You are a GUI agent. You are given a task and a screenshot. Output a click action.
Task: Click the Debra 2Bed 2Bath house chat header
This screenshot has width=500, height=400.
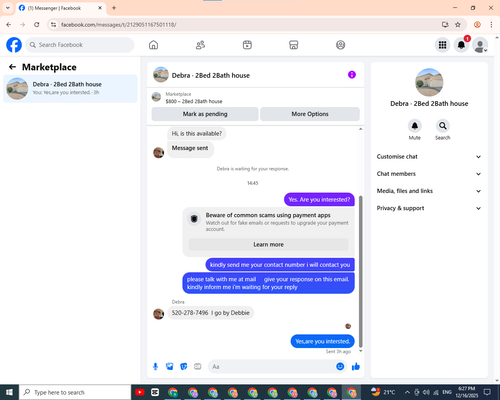pyautogui.click(x=211, y=75)
